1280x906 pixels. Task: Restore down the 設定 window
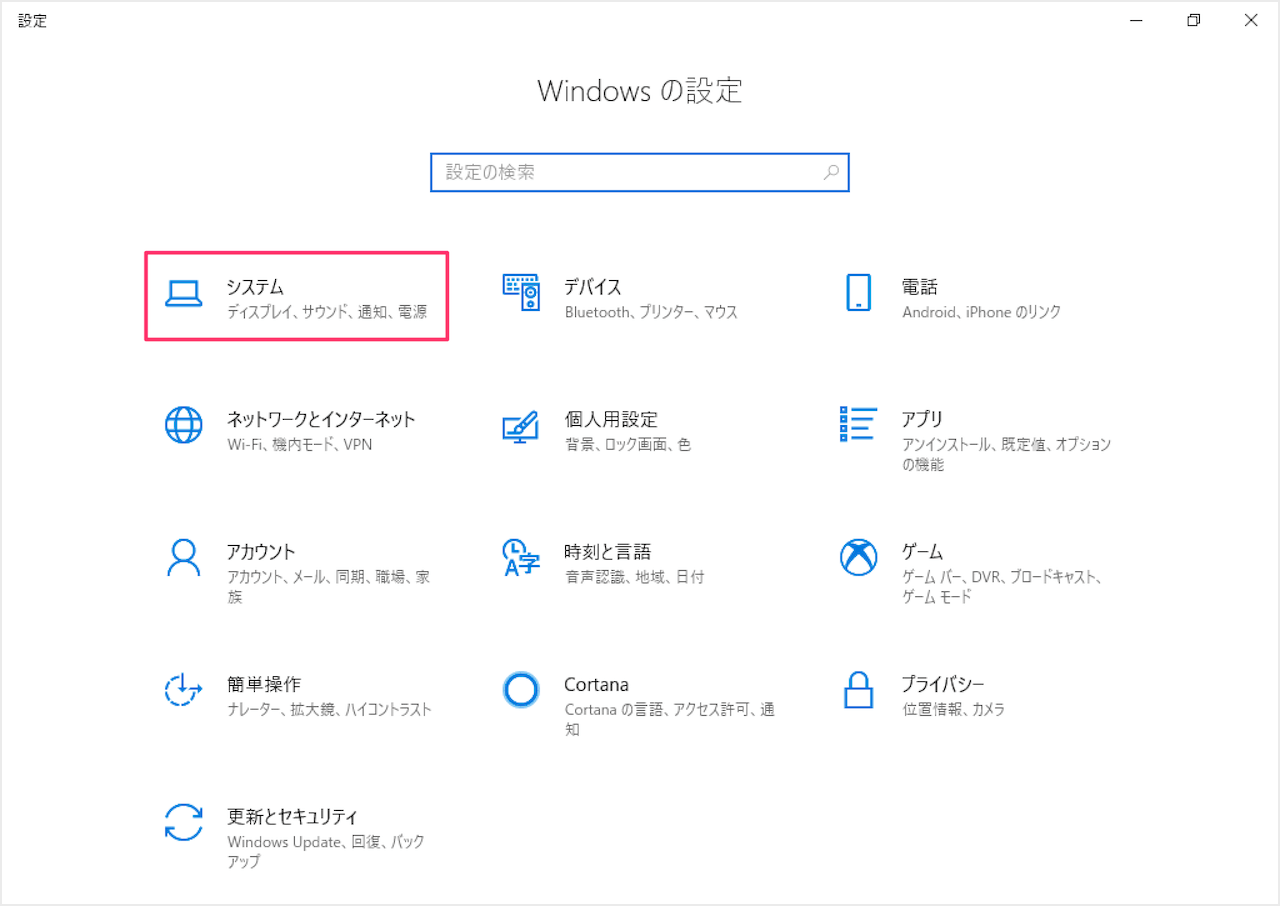pos(1193,20)
